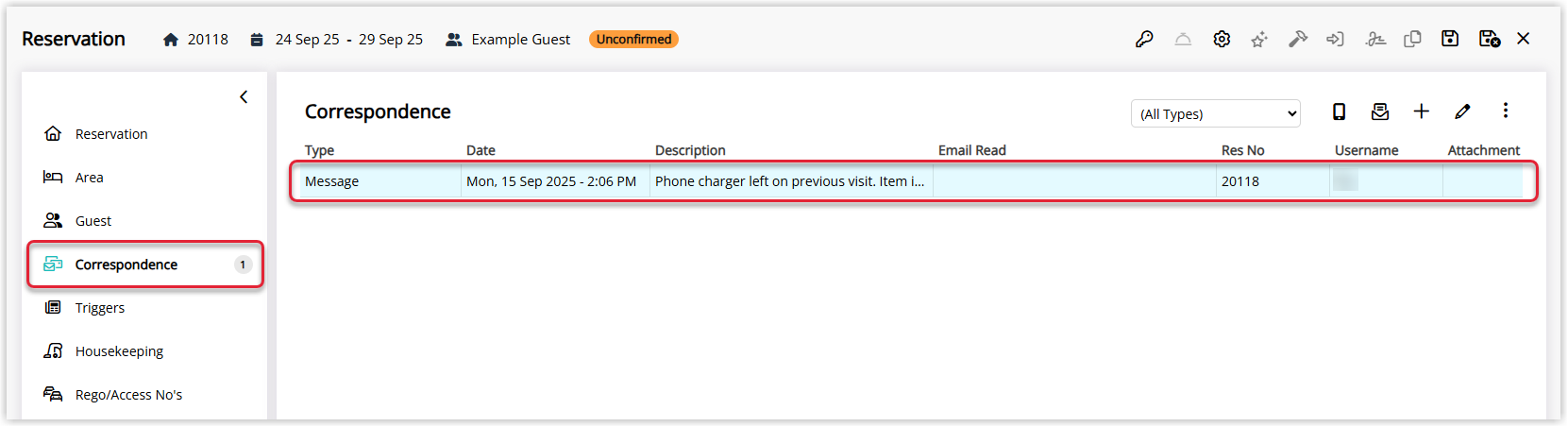Sort by the Type column header
The image size is (1568, 427).
point(319,150)
